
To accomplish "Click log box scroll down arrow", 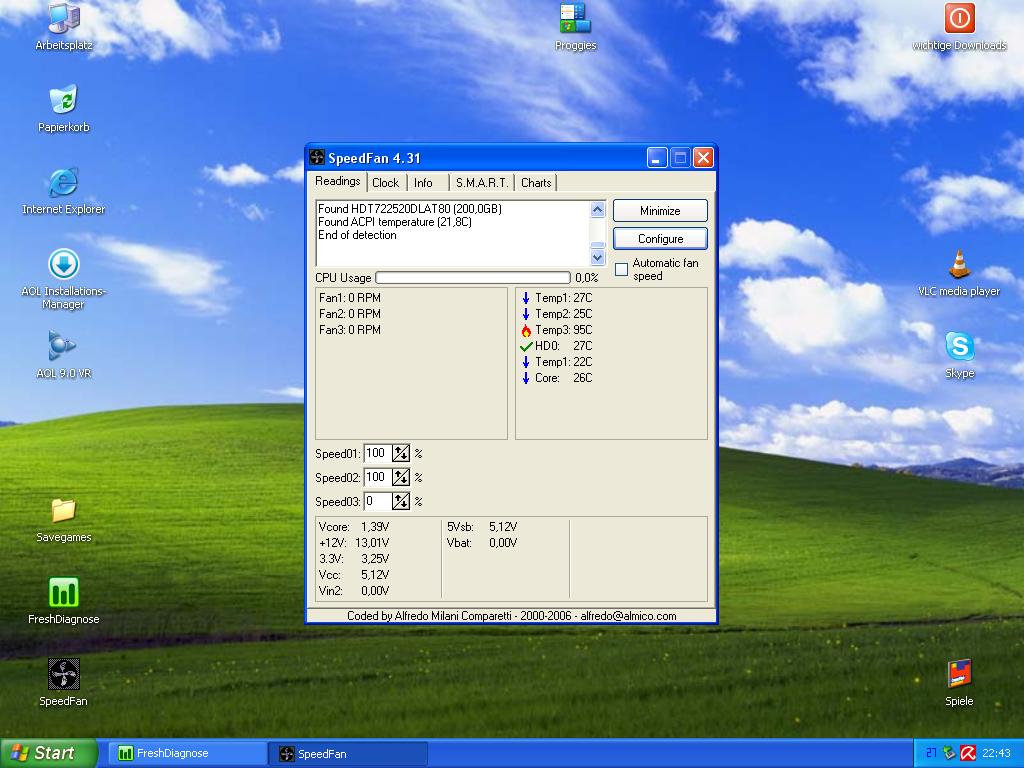I will (x=598, y=257).
